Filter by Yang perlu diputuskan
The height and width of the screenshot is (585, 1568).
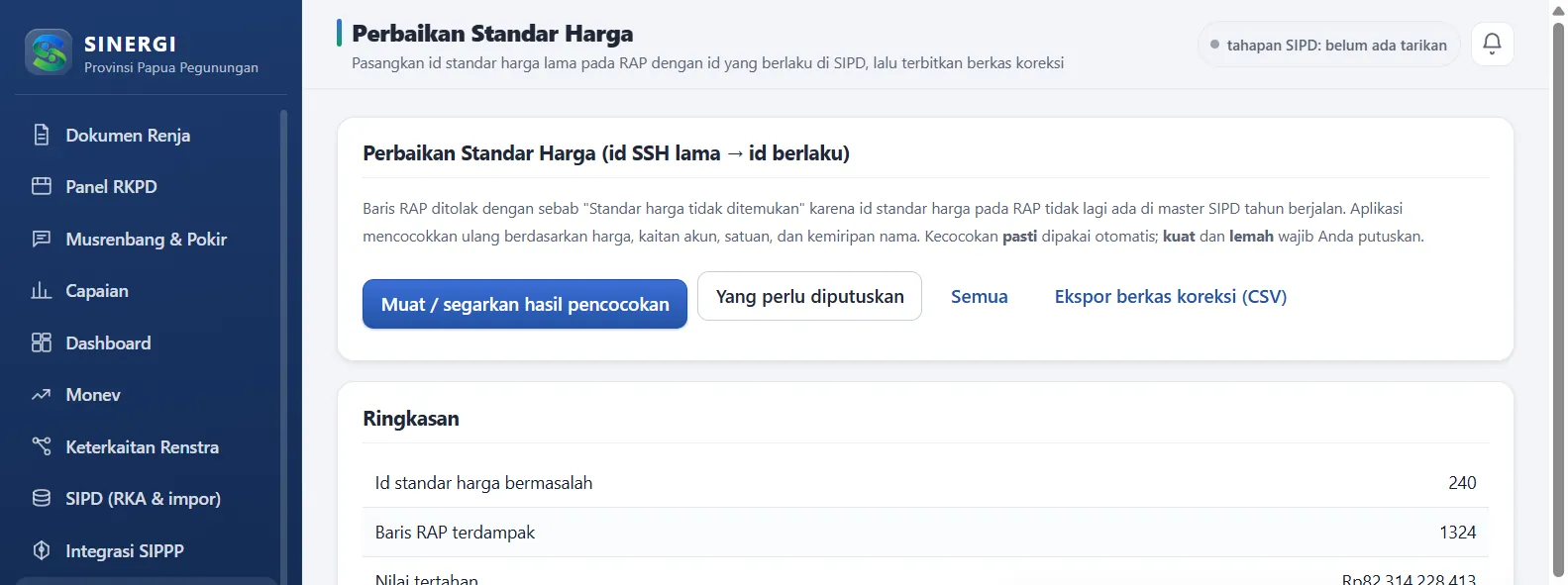coord(809,296)
